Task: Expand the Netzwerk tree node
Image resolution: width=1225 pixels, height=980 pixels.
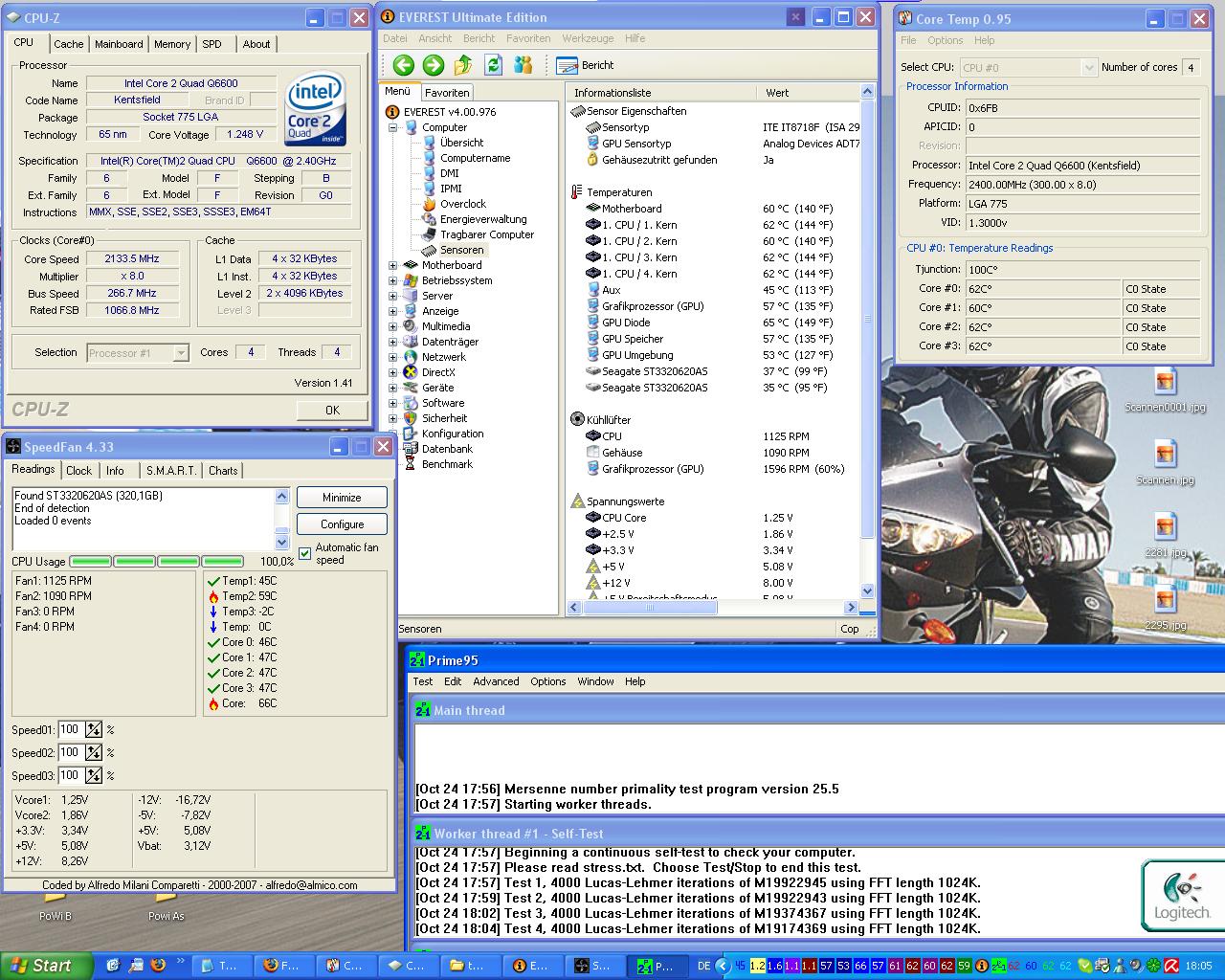Action: coord(392,357)
